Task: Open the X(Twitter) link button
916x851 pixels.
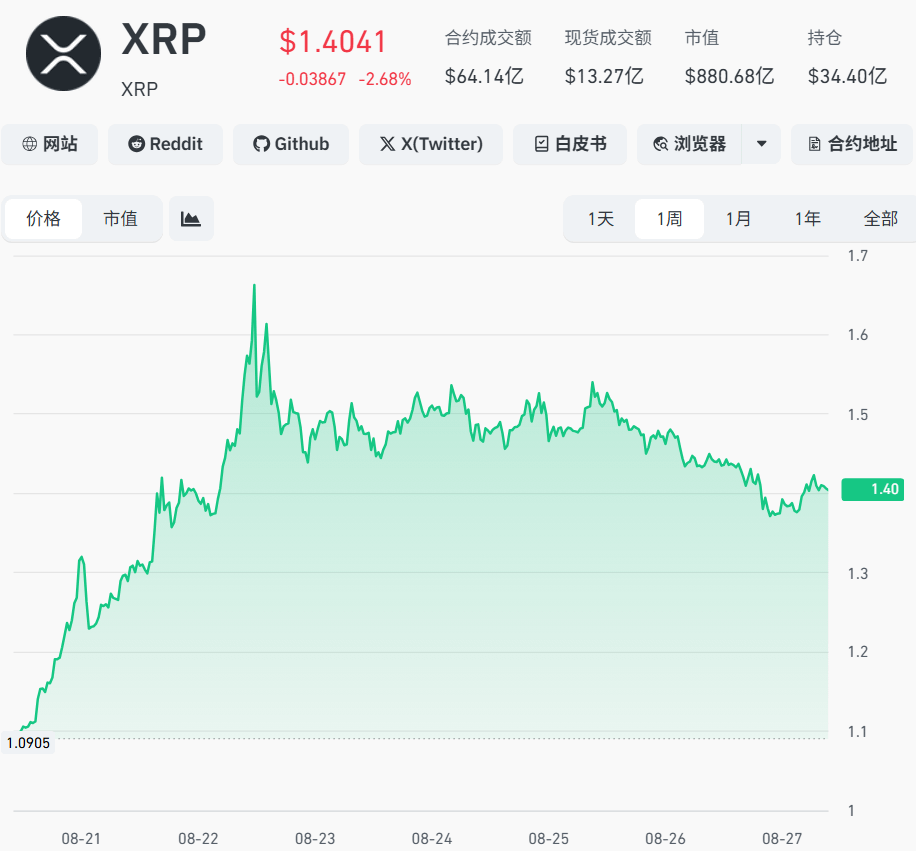Action: pos(431,144)
